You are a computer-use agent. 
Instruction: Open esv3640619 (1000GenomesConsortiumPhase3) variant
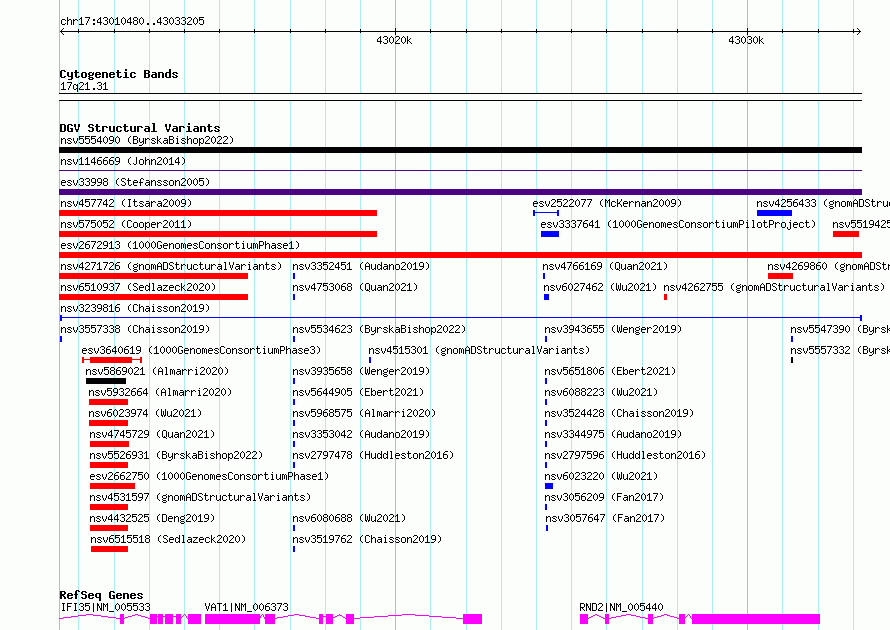tap(201, 350)
